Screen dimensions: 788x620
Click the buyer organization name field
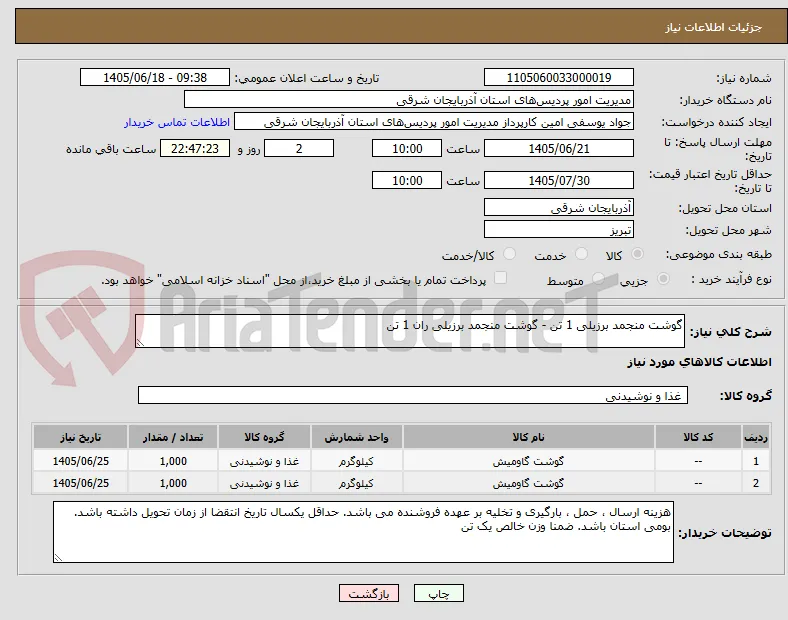[409, 99]
